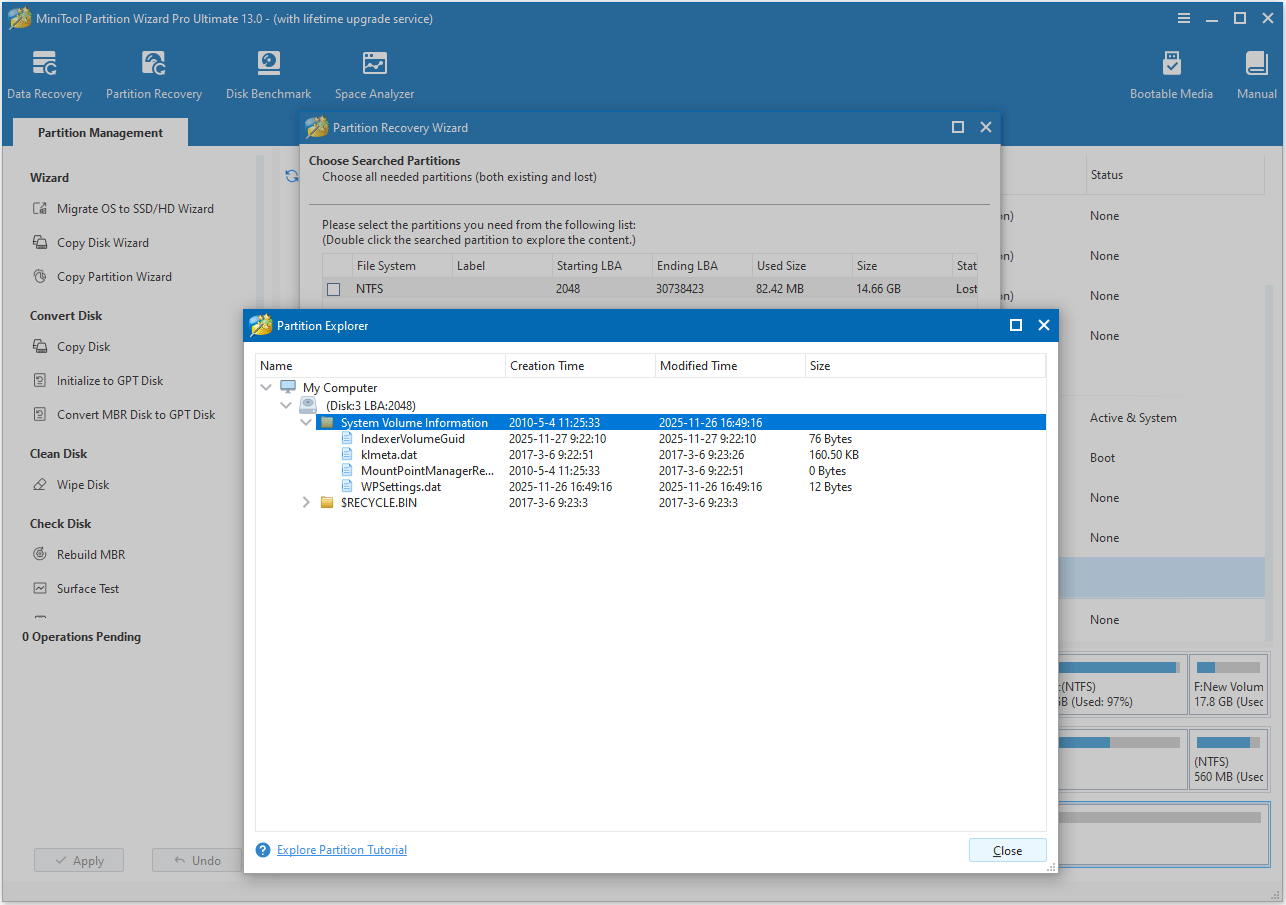This screenshot has width=1286, height=905.
Task: Click the Boot status entry
Action: [x=1102, y=458]
